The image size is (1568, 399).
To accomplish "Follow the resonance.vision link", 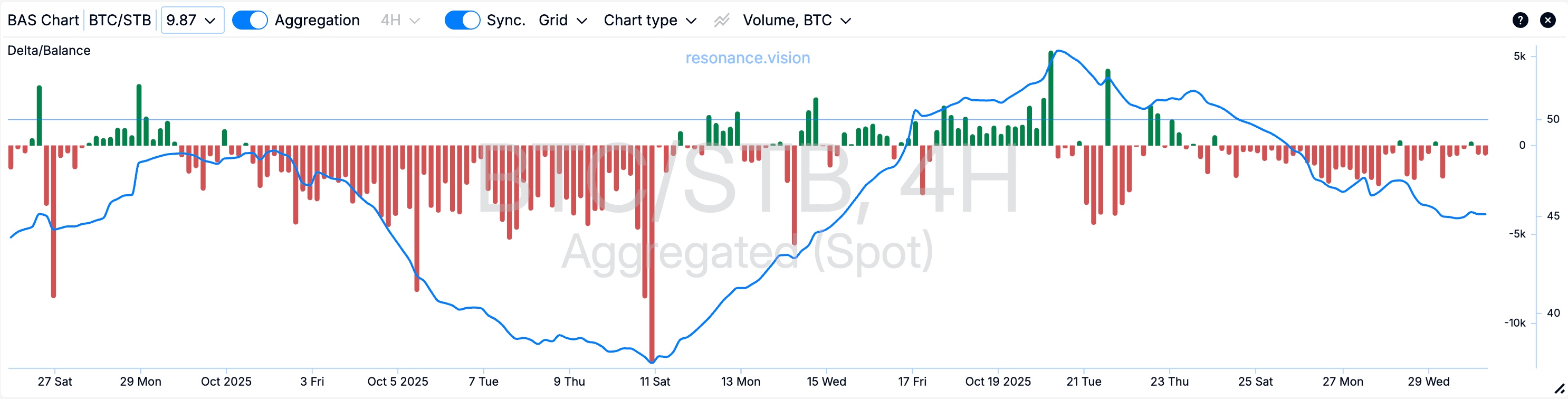I will pyautogui.click(x=748, y=58).
